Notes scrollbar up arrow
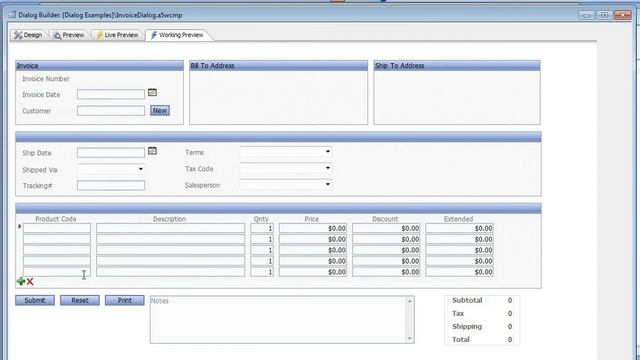This screenshot has height=360, width=640. pyautogui.click(x=410, y=301)
